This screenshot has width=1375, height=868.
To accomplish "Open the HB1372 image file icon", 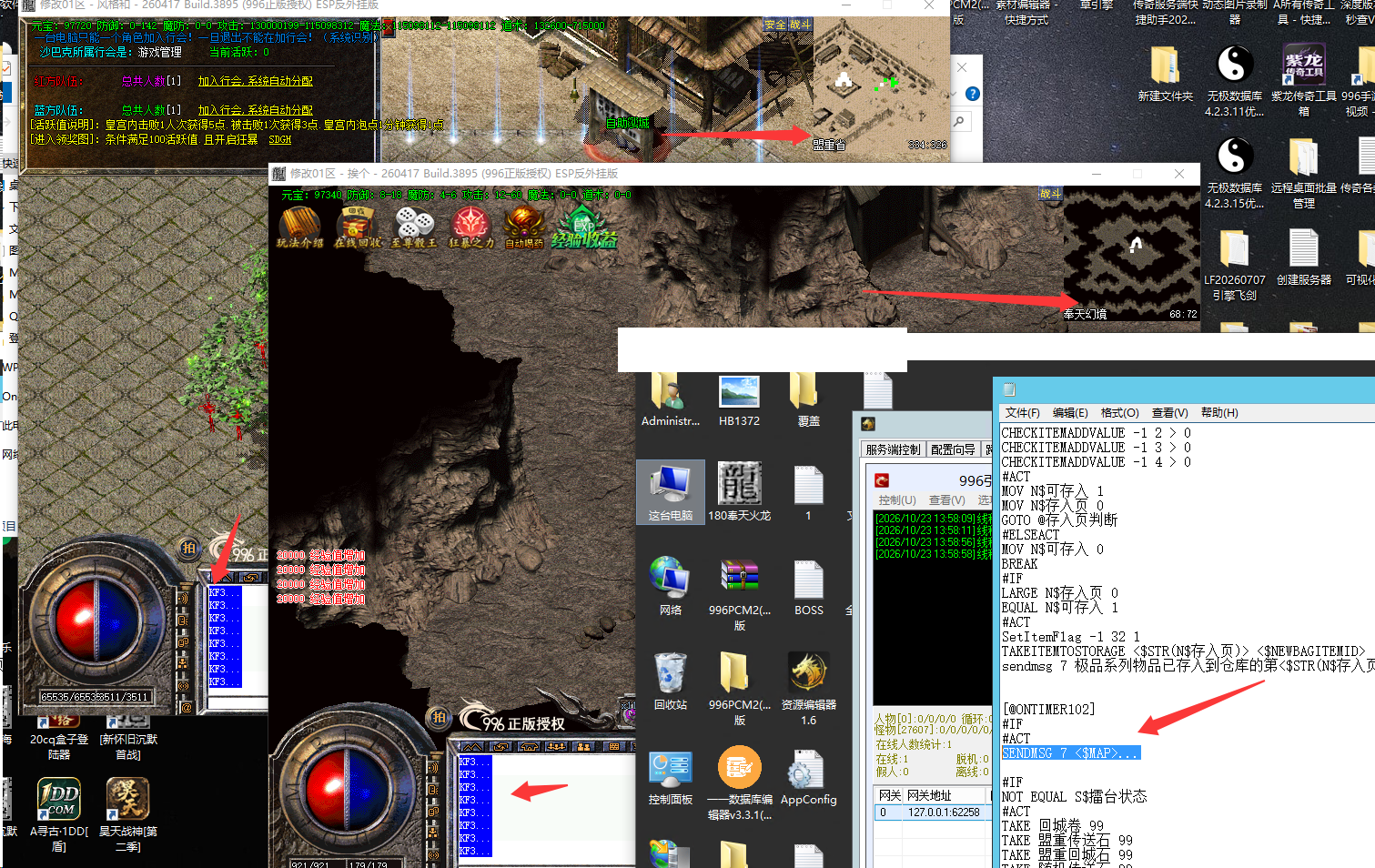I will point(740,401).
